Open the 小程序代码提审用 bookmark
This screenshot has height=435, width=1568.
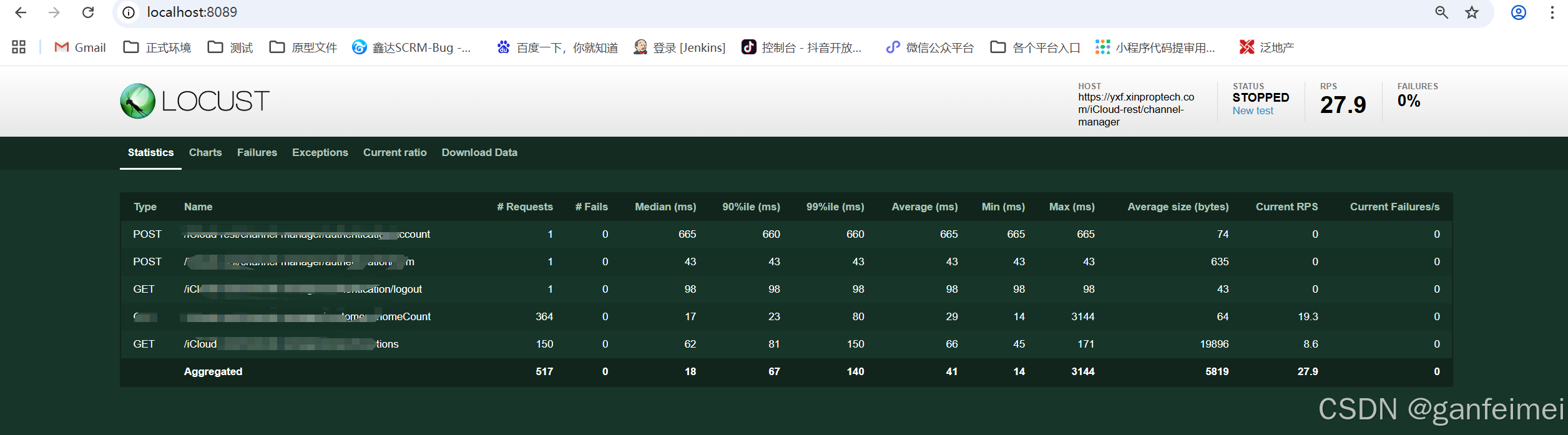[x=1155, y=47]
